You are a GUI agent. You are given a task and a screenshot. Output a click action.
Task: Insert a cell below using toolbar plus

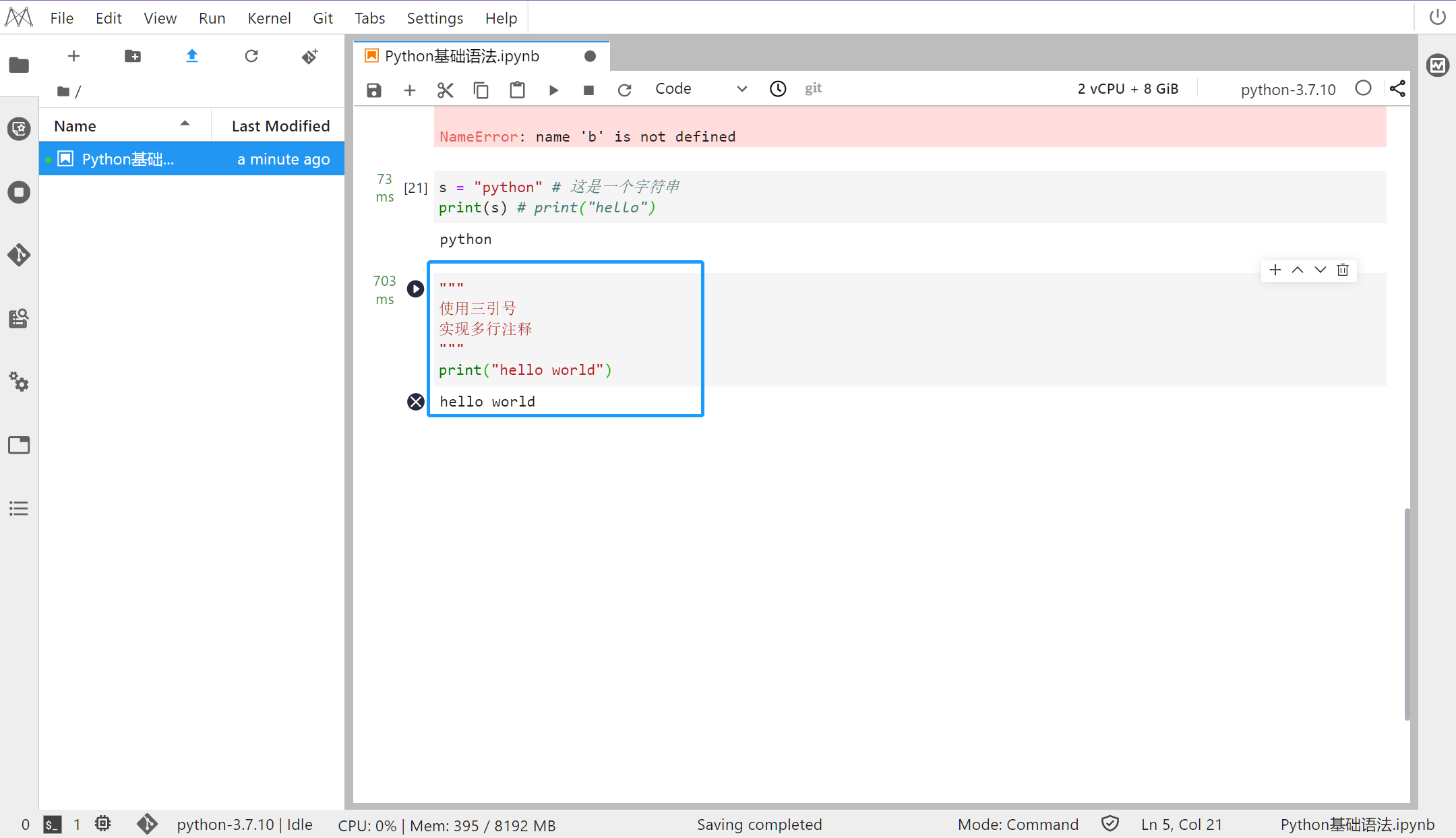pos(410,90)
